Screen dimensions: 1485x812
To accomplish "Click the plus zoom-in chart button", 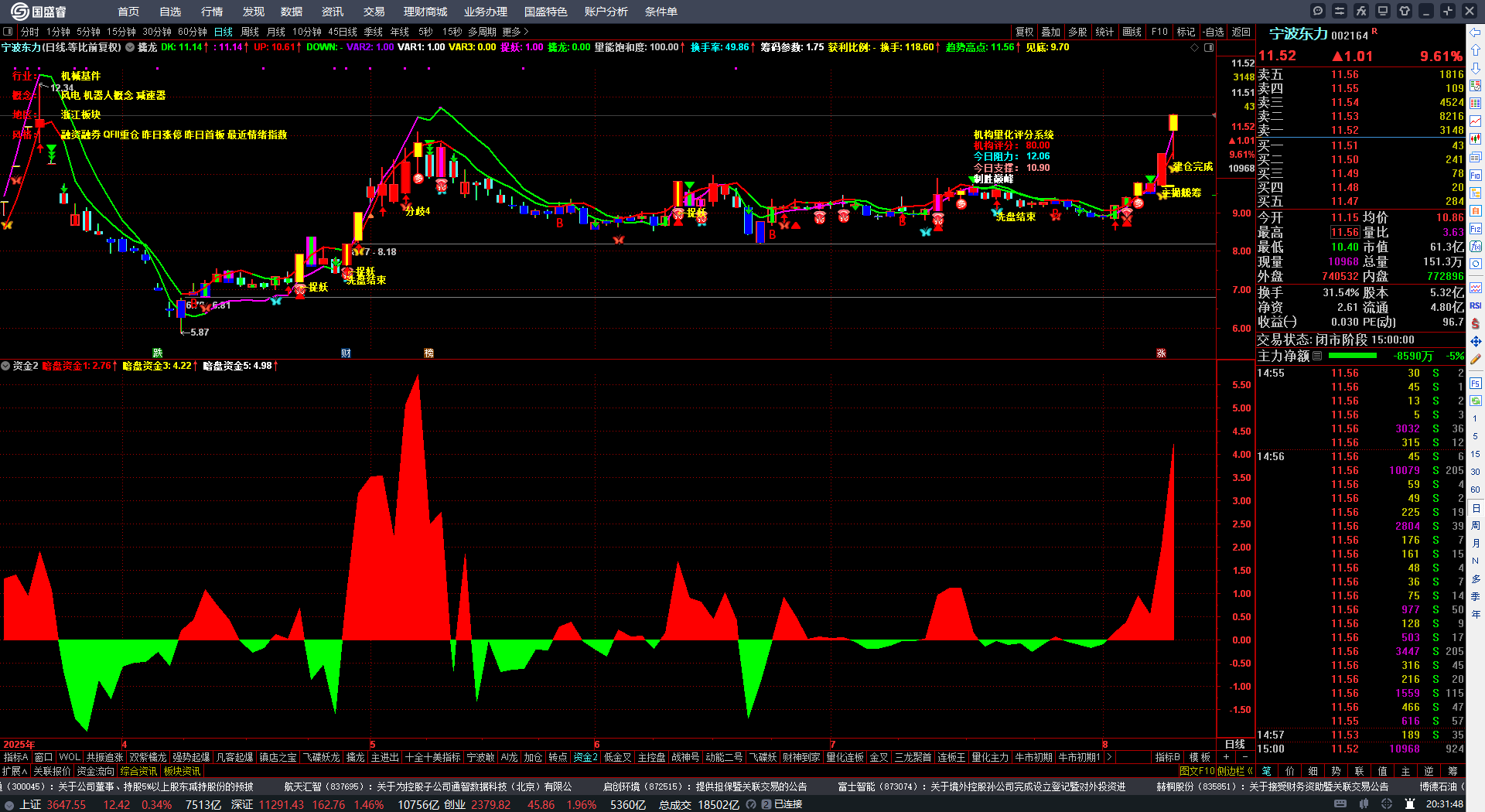I will point(1226,757).
